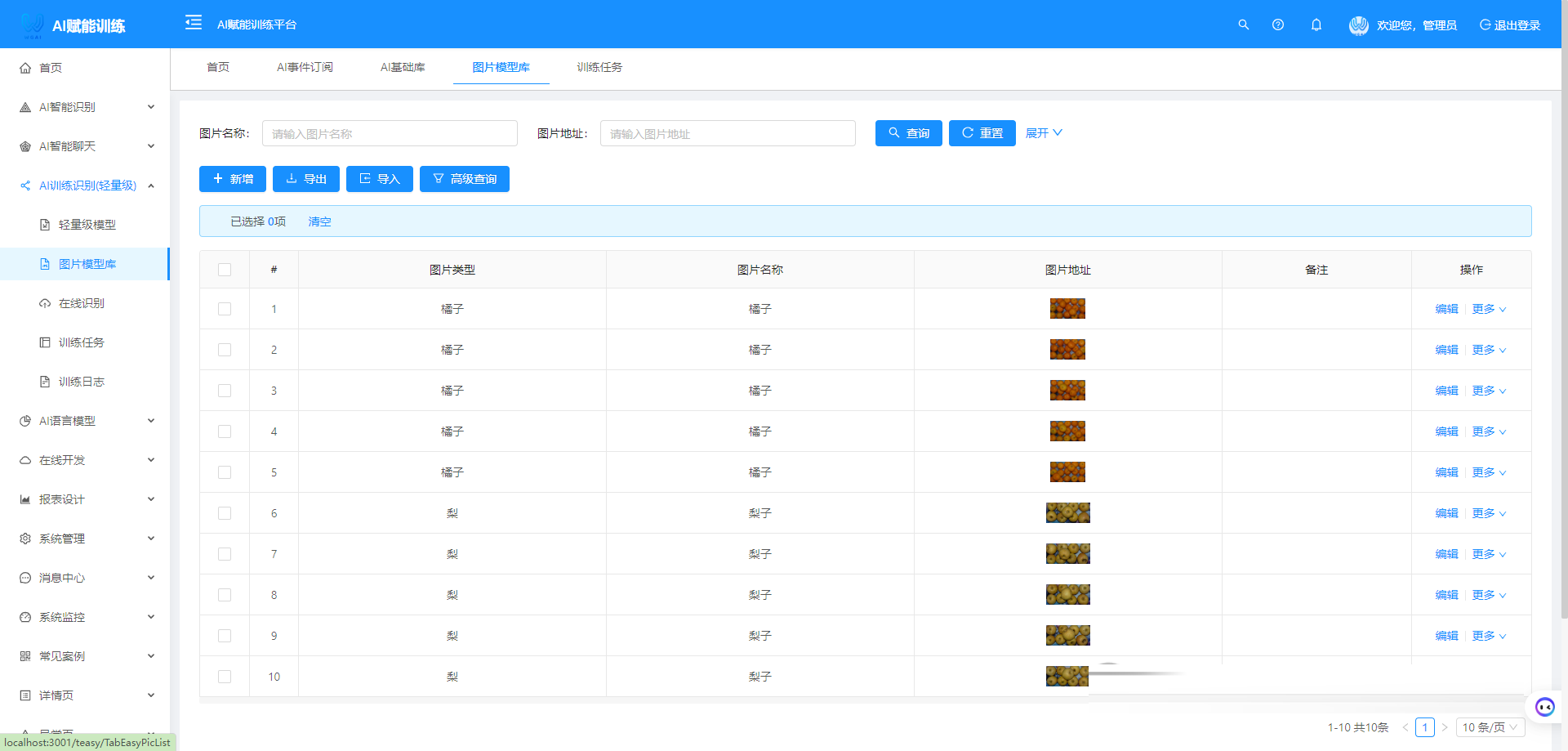This screenshot has width=1568, height=751.
Task: Open the header search icon
Action: (x=1243, y=25)
